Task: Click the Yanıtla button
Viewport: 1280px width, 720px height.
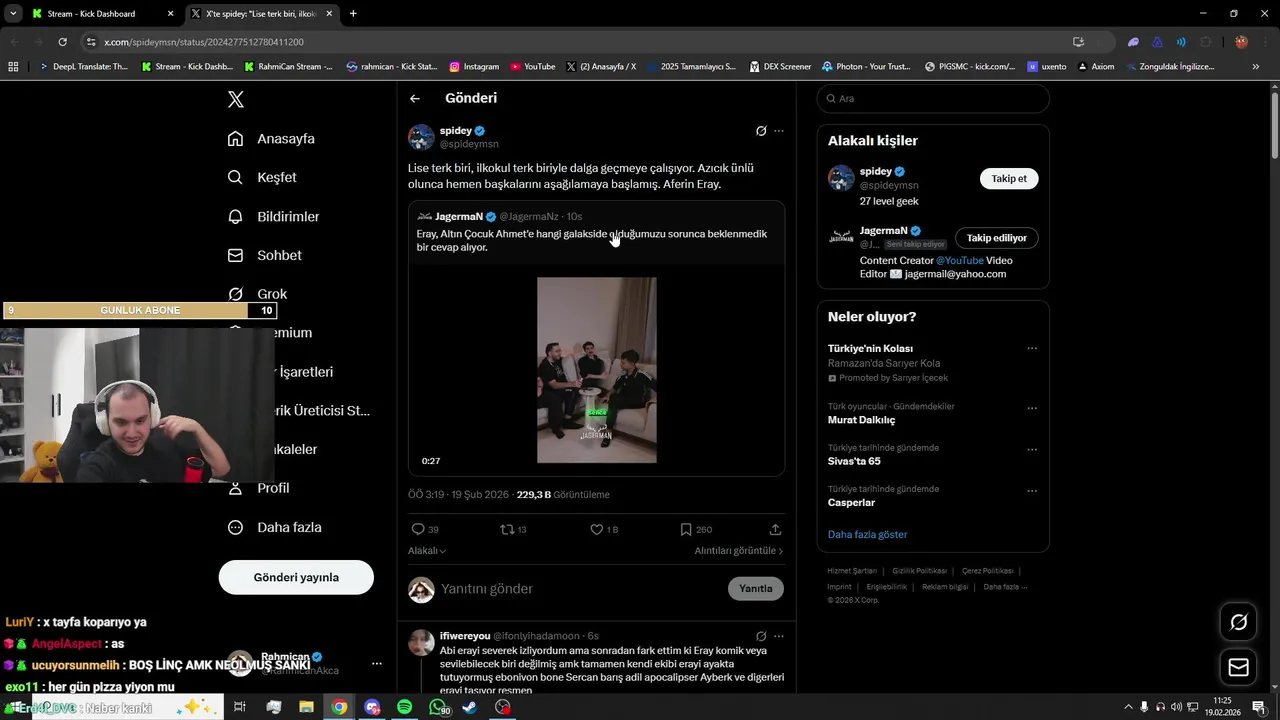Action: 755,589
